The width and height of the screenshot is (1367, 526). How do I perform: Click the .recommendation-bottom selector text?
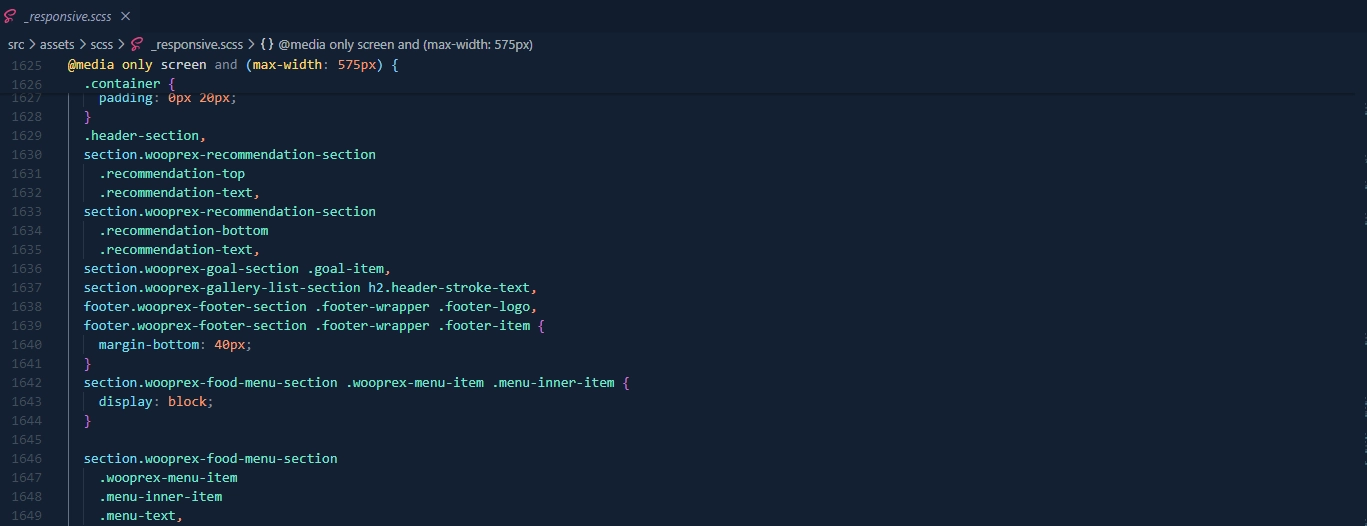[184, 231]
